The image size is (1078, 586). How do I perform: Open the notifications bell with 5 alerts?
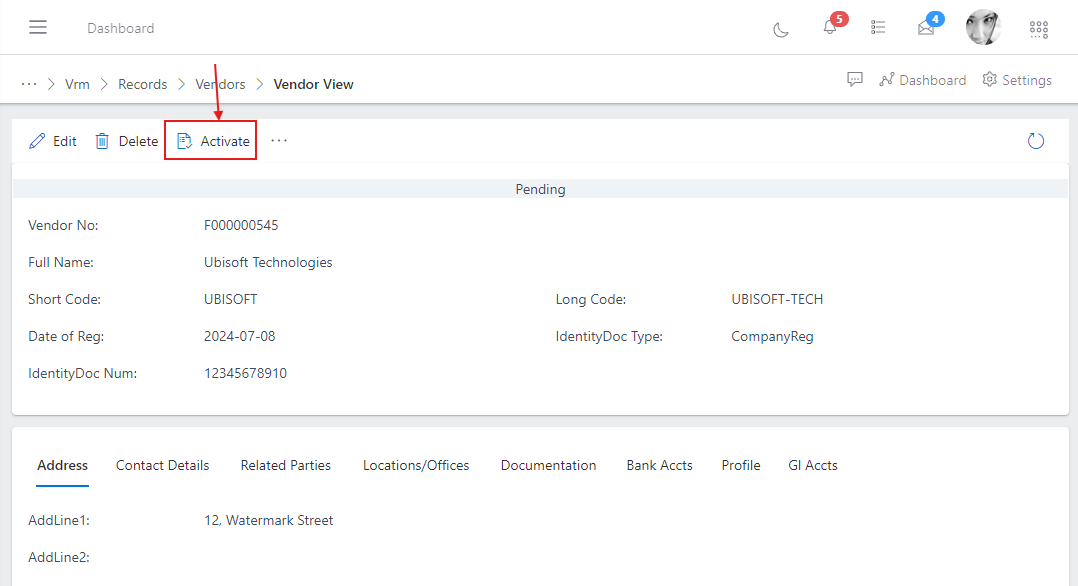830,29
